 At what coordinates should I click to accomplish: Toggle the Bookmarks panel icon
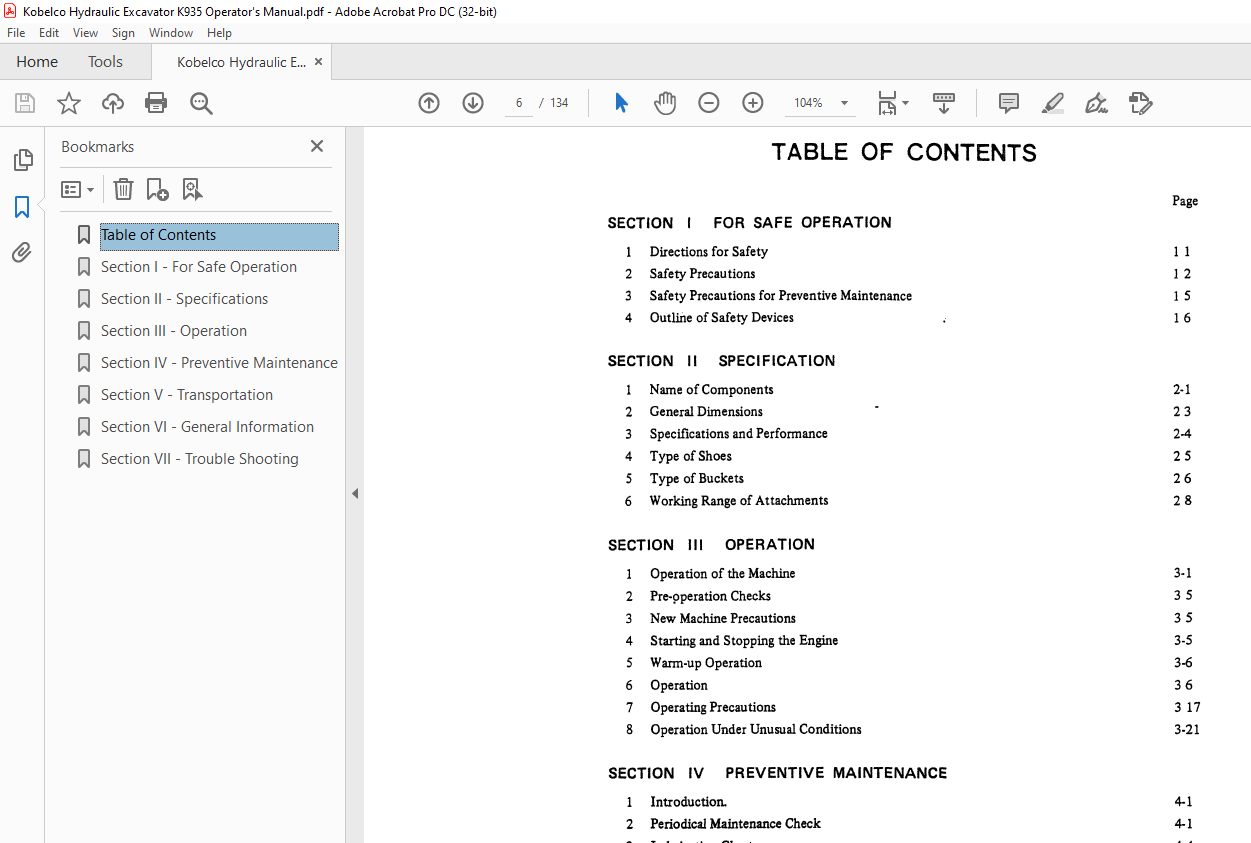point(22,207)
